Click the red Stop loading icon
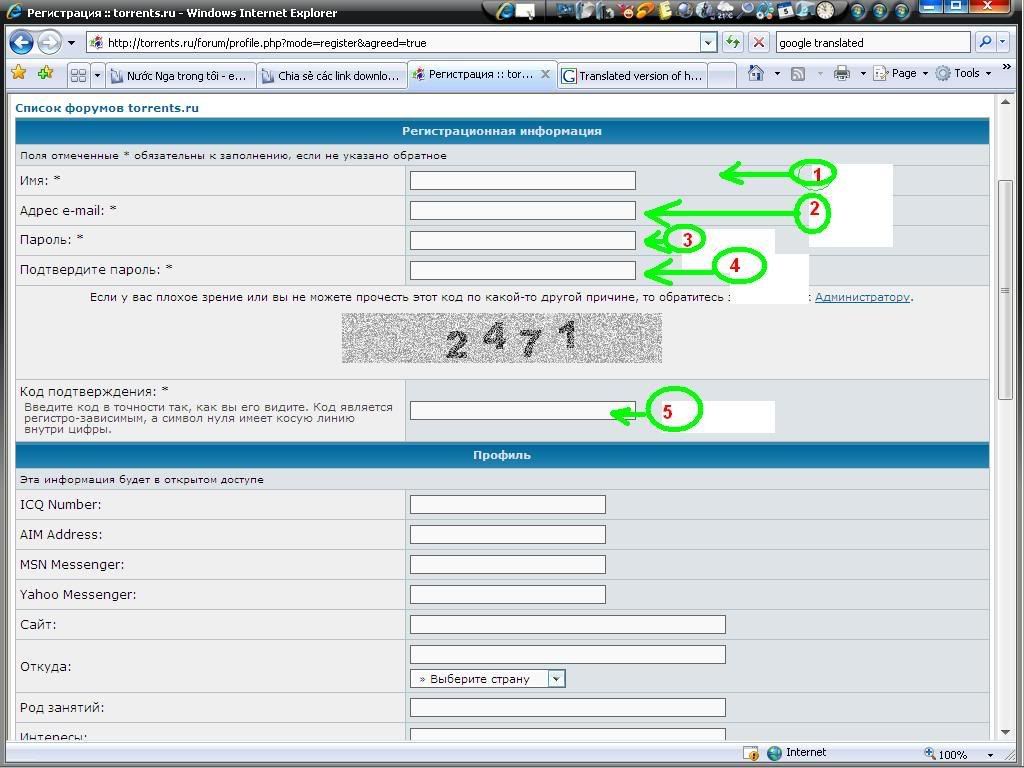Screen dimensions: 1024x768 coord(759,42)
